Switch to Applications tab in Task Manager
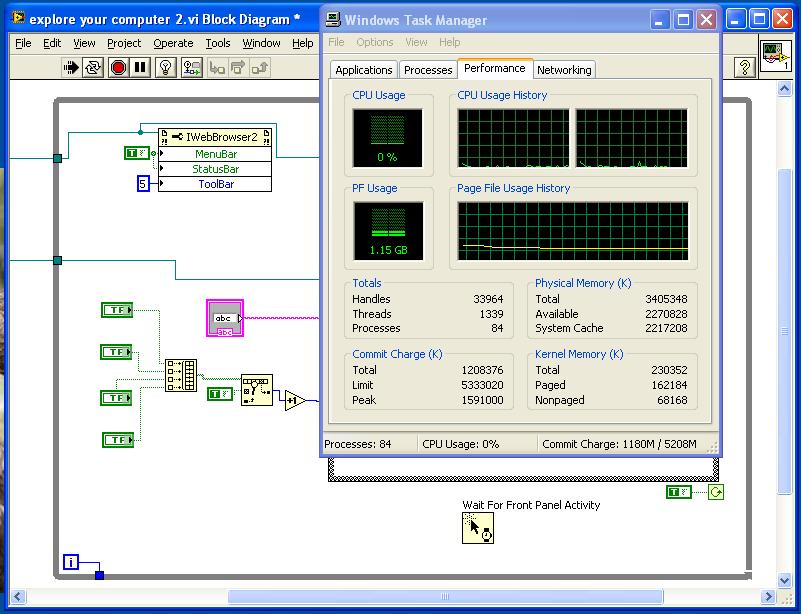 pos(364,70)
